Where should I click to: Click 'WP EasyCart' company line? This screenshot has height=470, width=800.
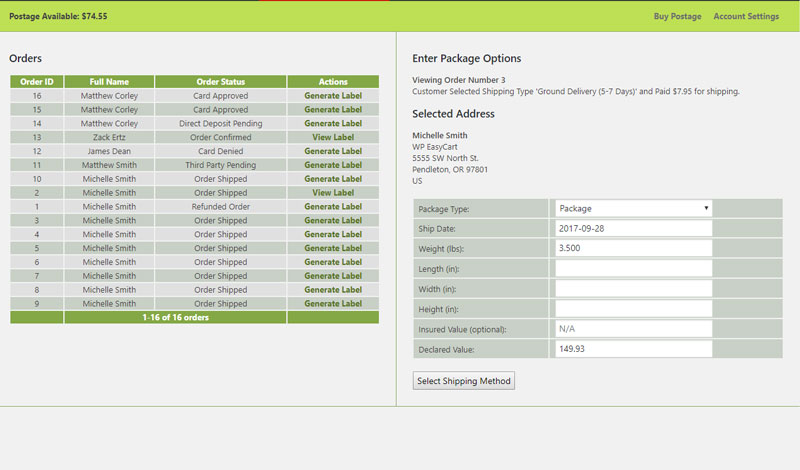coord(435,146)
